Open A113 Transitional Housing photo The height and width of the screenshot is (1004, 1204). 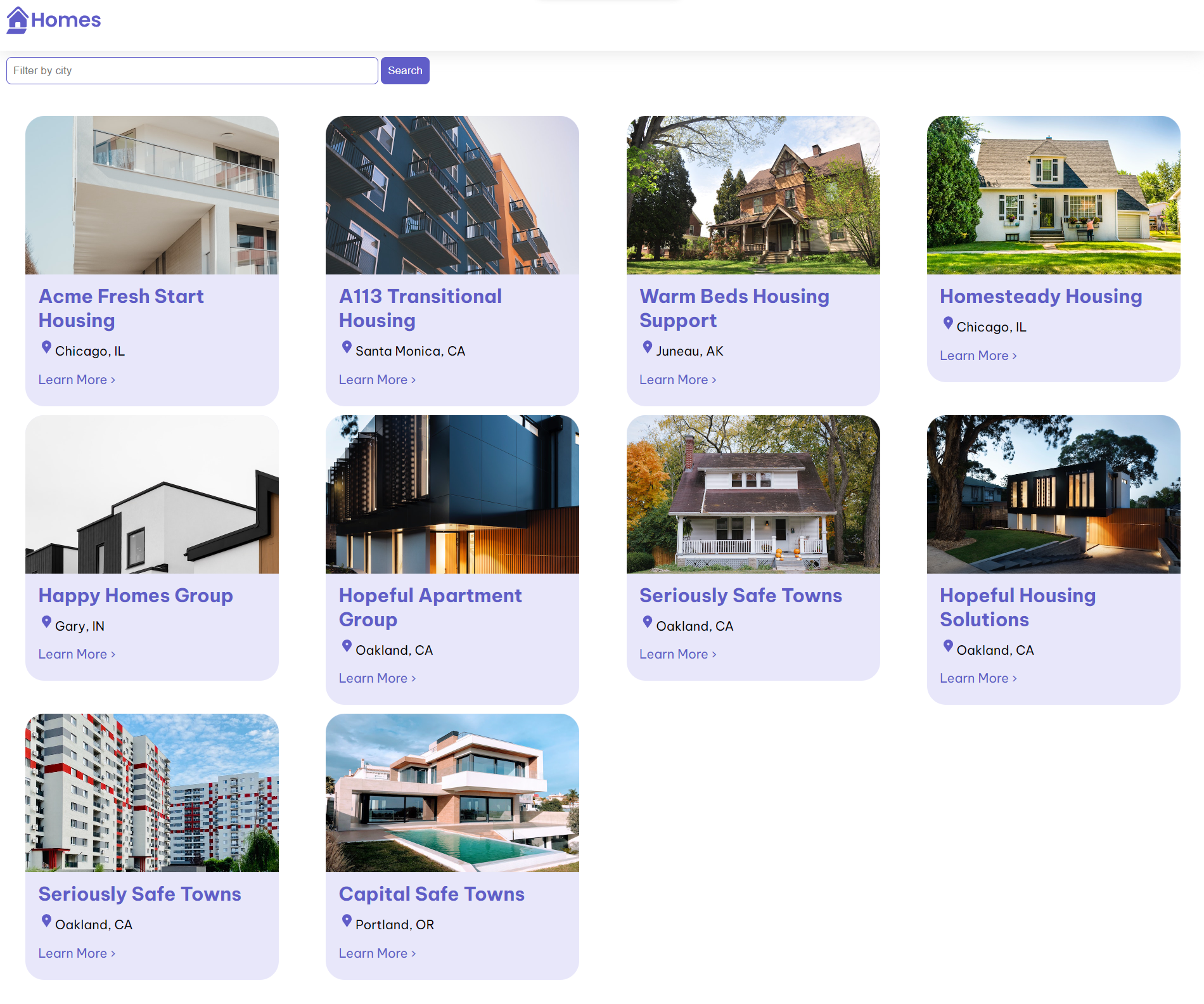pyautogui.click(x=452, y=195)
